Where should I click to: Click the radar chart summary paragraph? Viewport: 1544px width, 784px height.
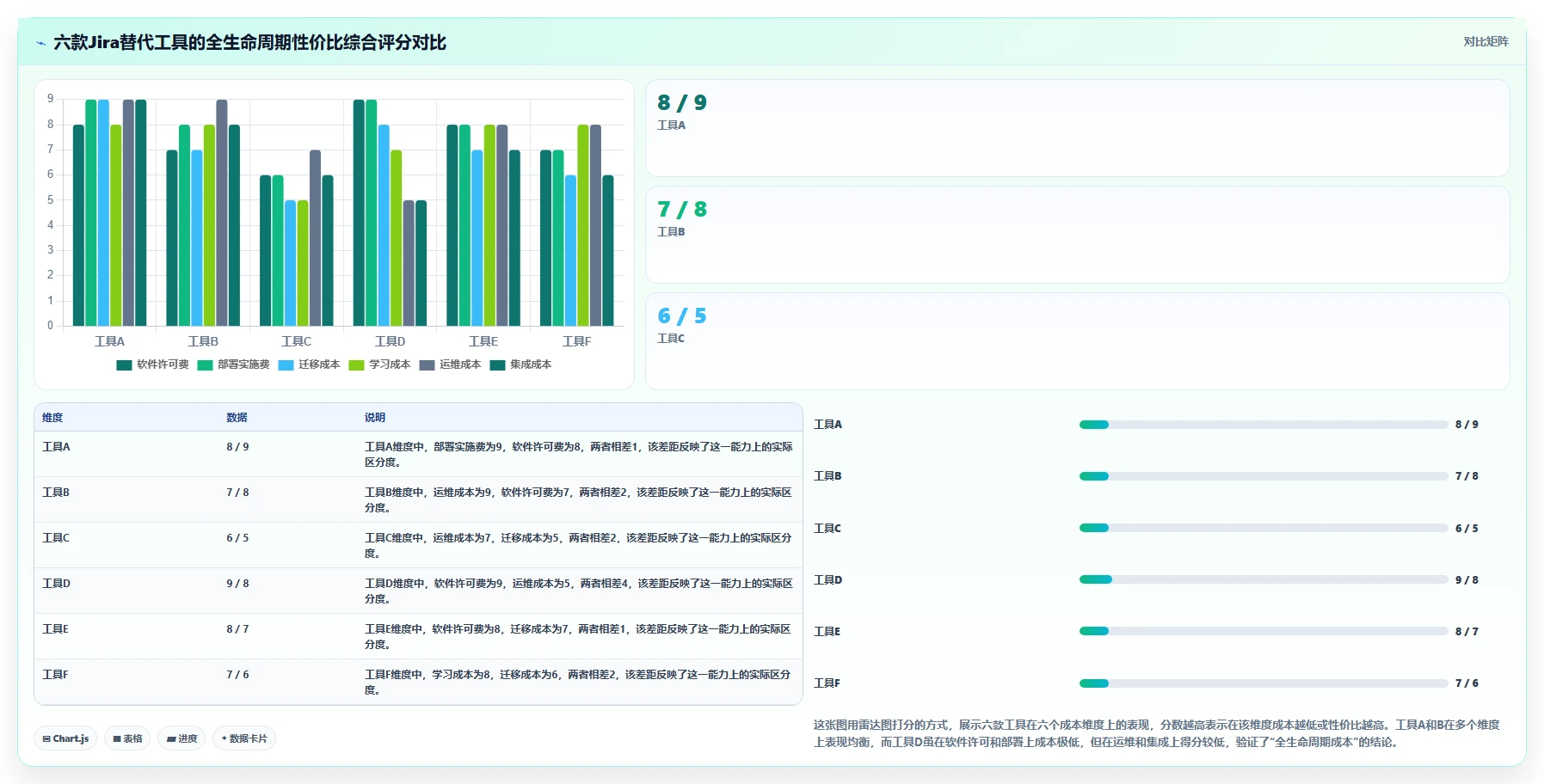pyautogui.click(x=1157, y=733)
